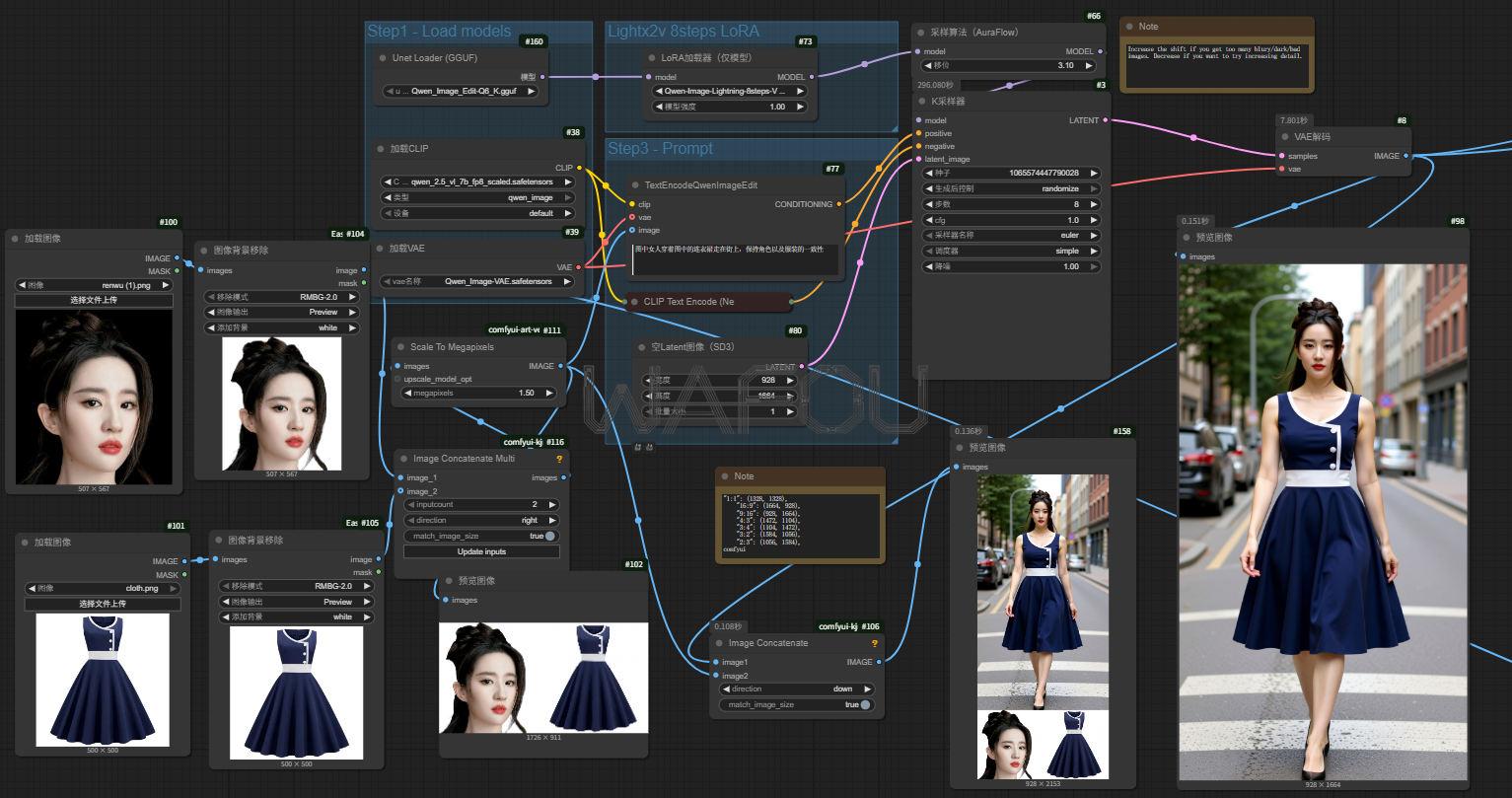Image resolution: width=1512 pixels, height=798 pixels.
Task: Open 类型 qwen_image type dropdown
Action: (478, 197)
